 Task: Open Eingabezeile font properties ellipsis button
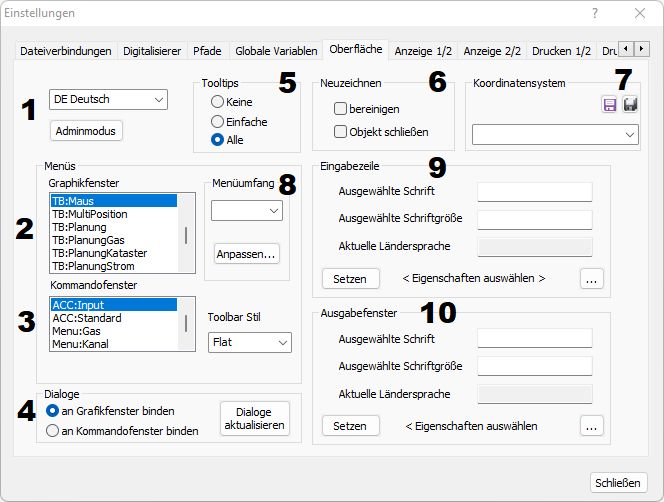point(591,279)
